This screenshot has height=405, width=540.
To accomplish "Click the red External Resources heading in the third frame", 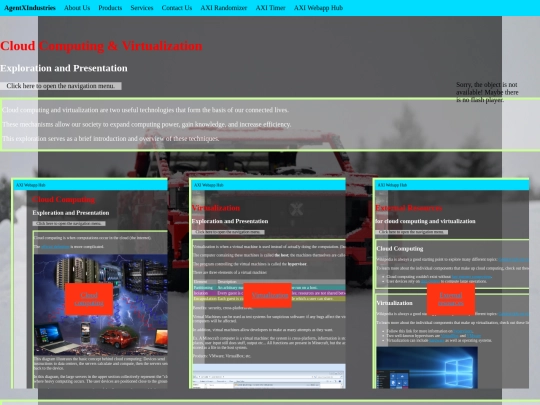I will pos(409,208).
